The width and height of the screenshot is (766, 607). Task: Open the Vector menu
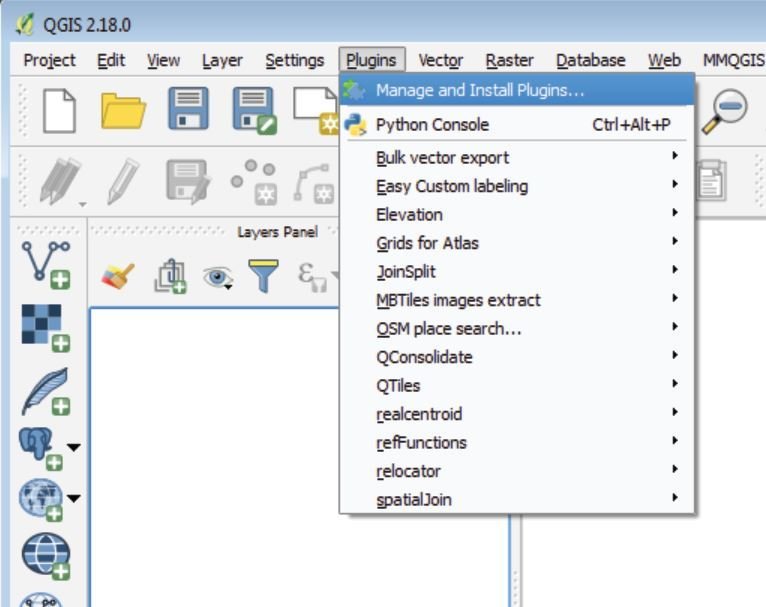(441, 61)
